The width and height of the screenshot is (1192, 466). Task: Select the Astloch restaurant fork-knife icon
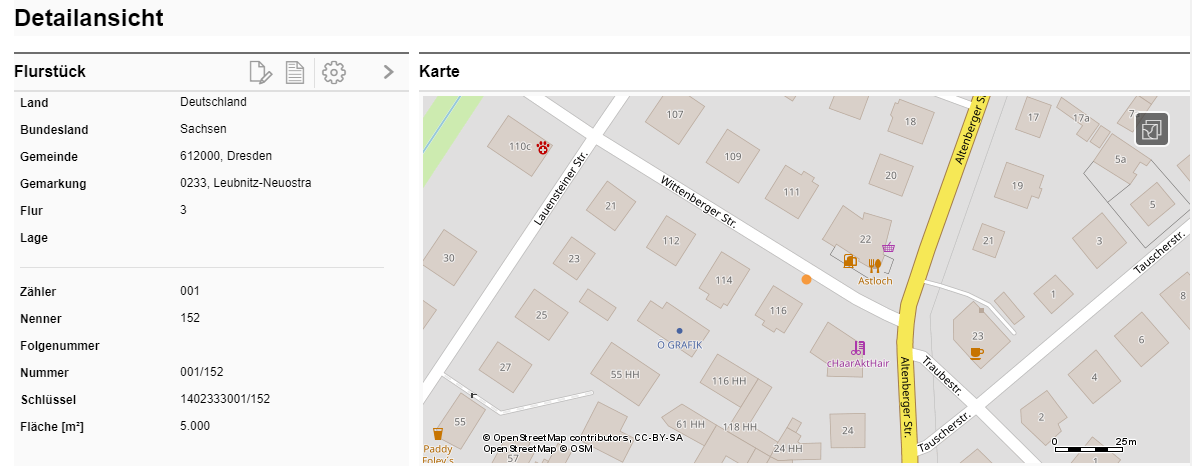(x=875, y=265)
